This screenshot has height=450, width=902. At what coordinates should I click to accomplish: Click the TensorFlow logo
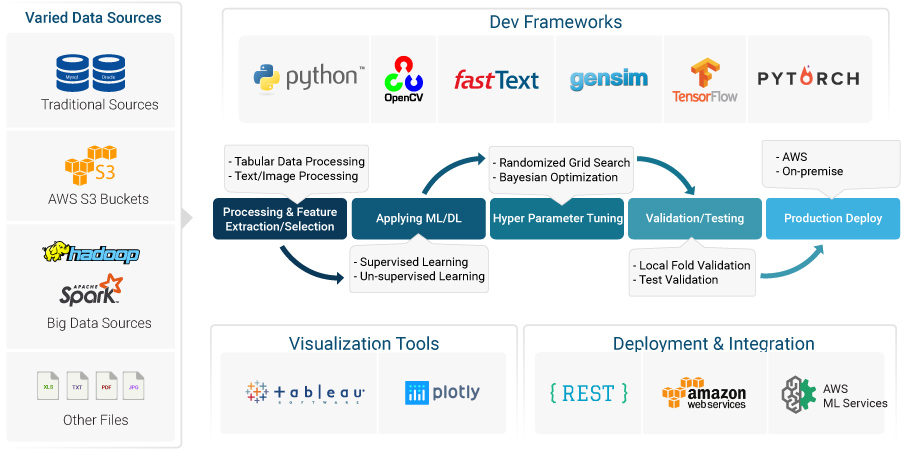(705, 80)
